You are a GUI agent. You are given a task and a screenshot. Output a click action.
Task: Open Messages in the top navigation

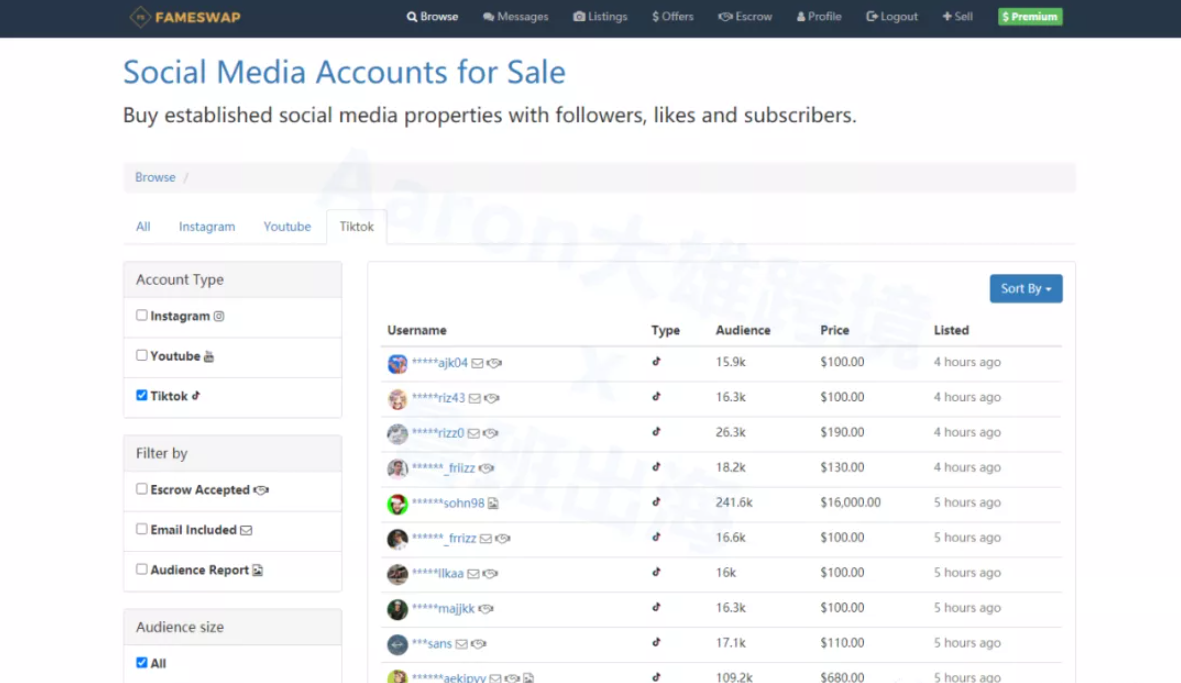515,17
